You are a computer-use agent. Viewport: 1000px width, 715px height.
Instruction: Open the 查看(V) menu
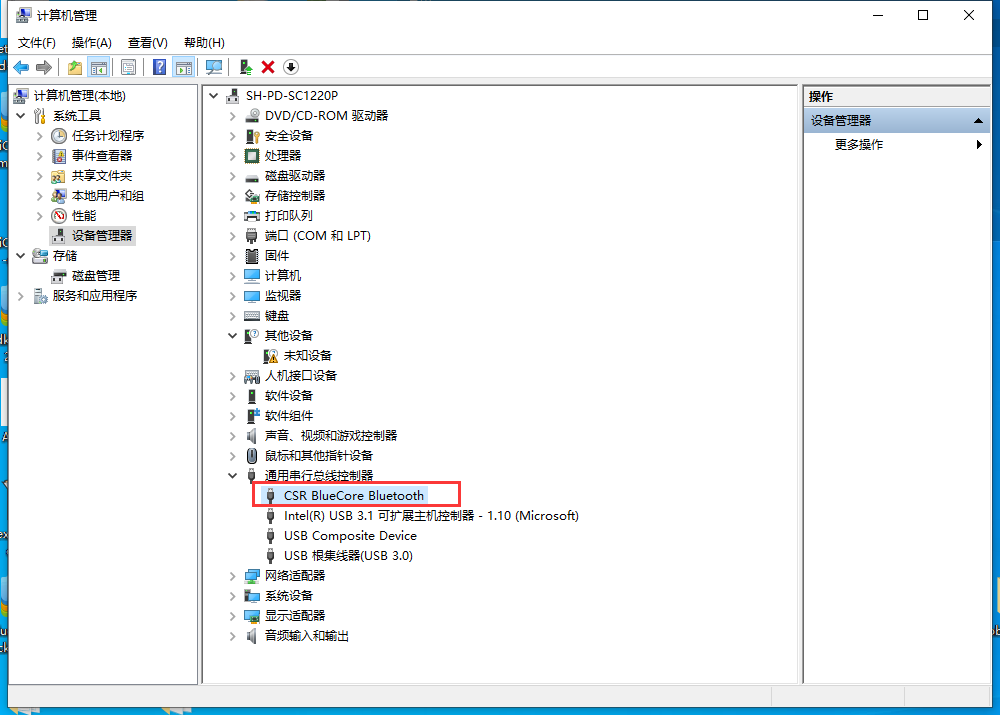tap(148, 43)
